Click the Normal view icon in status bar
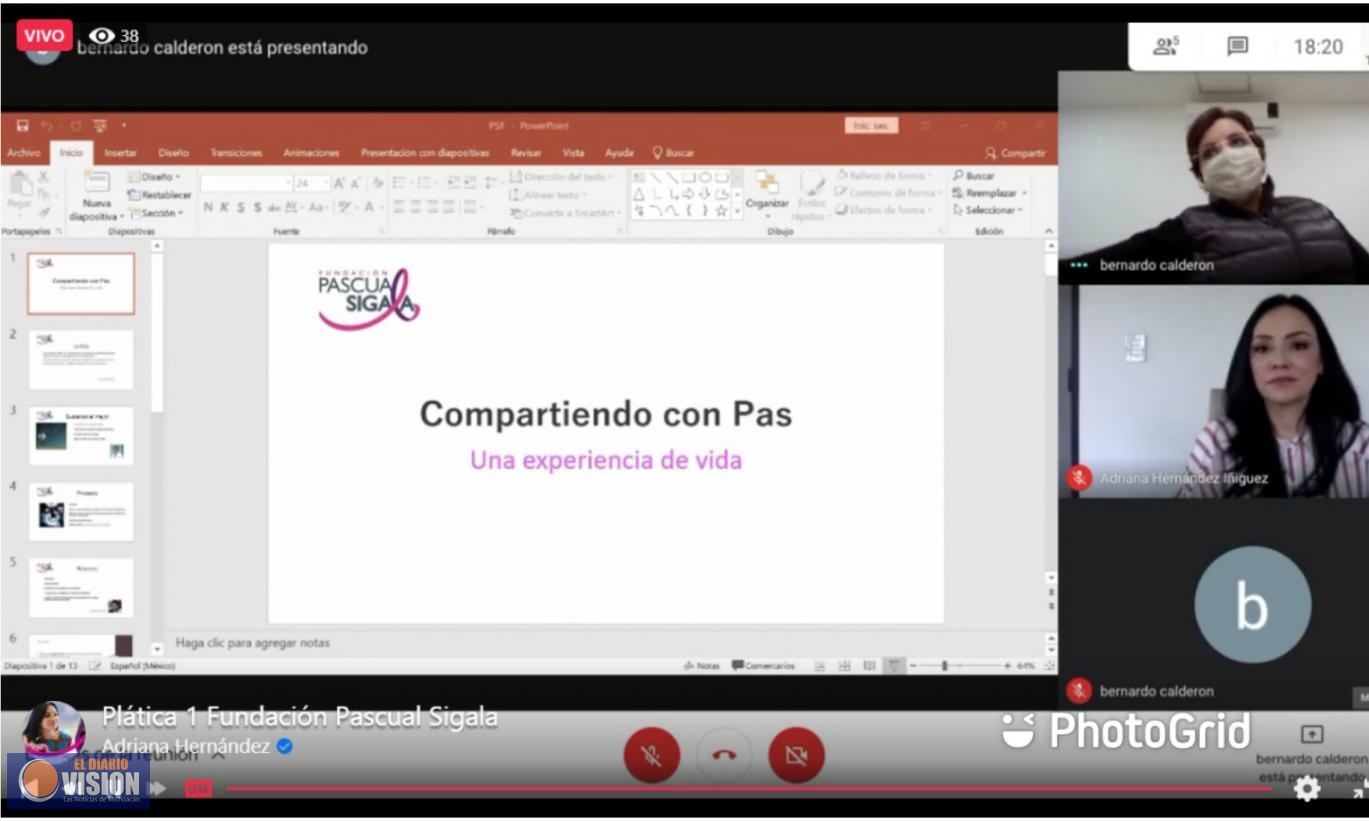 click(820, 666)
